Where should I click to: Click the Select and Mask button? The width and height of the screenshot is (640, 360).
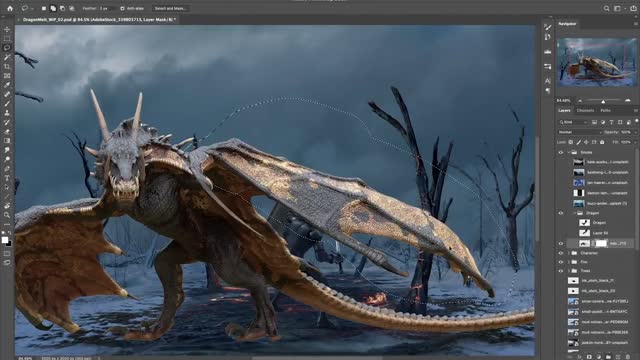coord(171,8)
